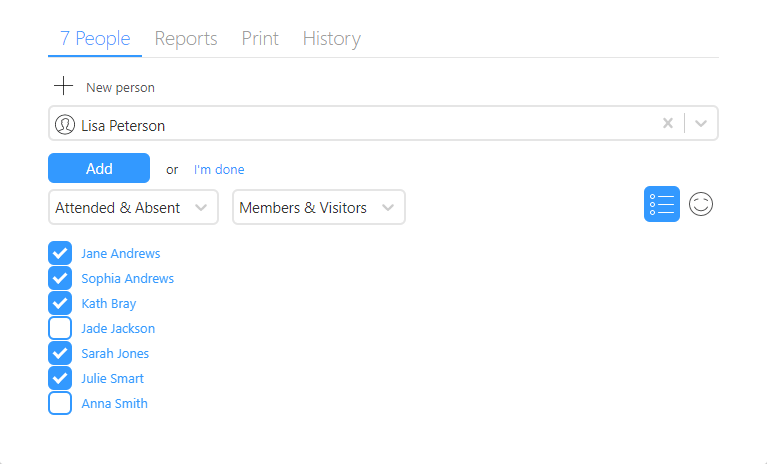Open the 7 People tab
This screenshot has height=464, width=767.
(95, 39)
